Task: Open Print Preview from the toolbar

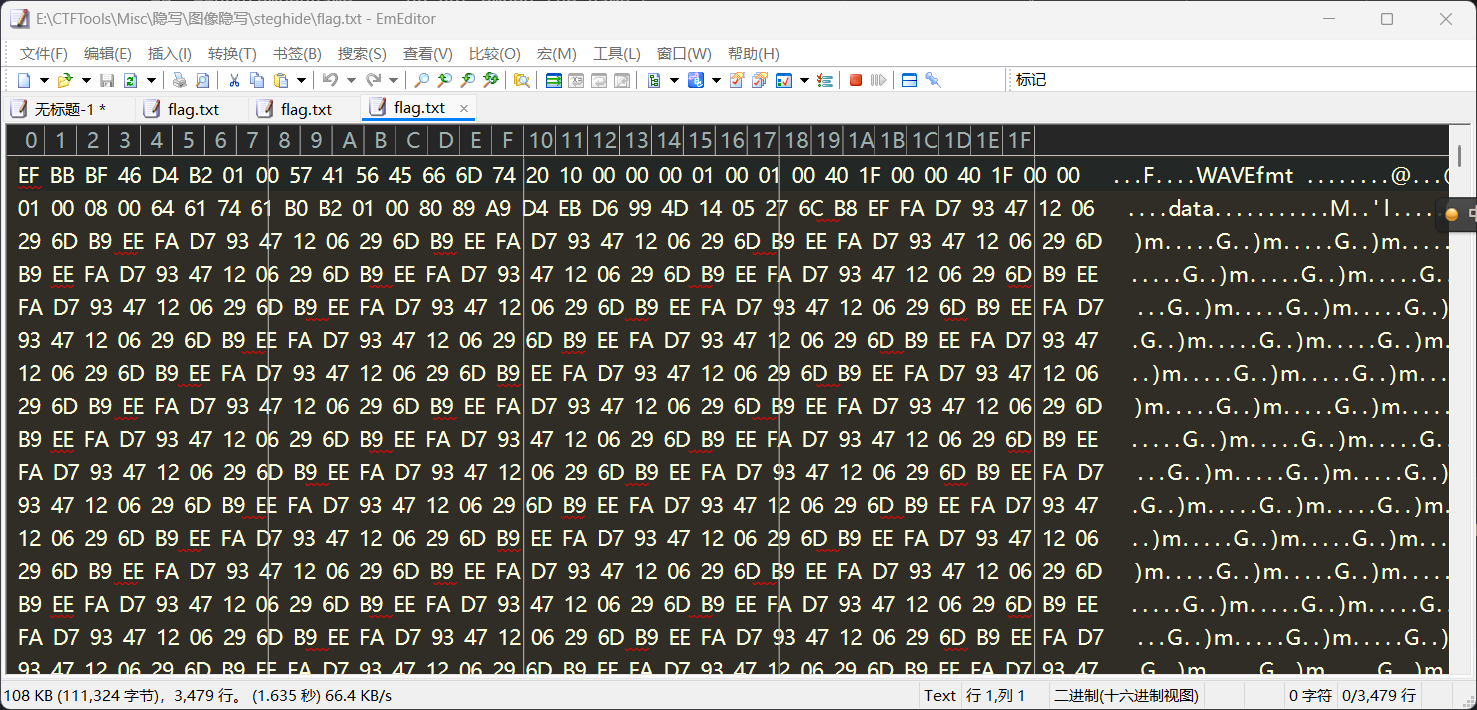Action: click(x=202, y=80)
